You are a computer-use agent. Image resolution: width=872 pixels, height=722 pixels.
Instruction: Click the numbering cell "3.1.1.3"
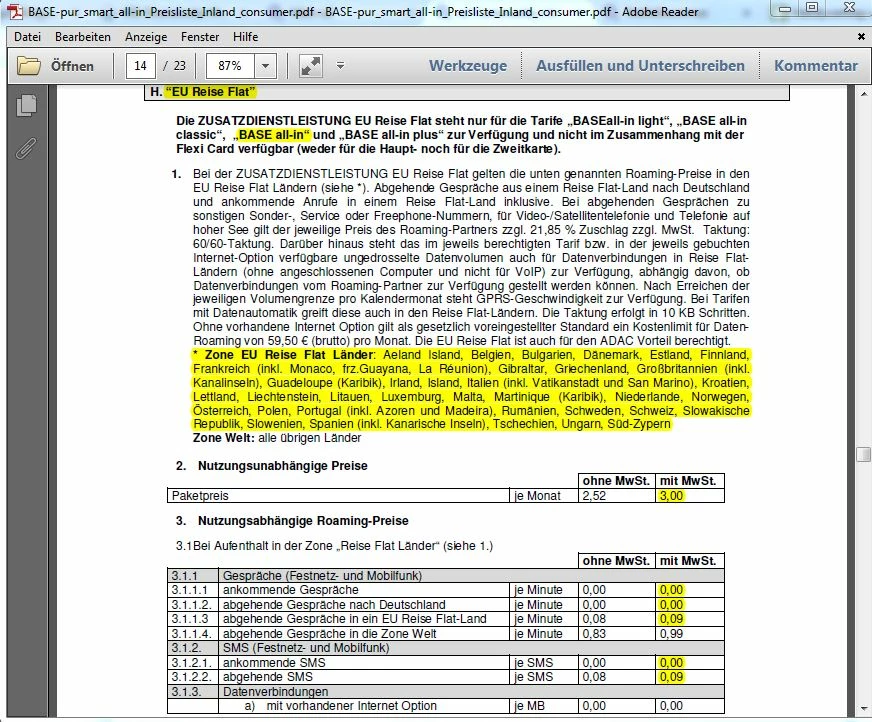(192, 619)
